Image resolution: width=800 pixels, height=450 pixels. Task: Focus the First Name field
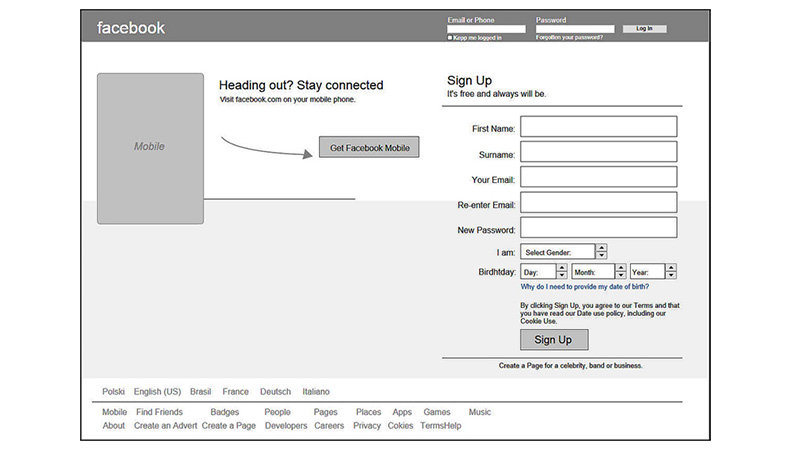tap(598, 127)
